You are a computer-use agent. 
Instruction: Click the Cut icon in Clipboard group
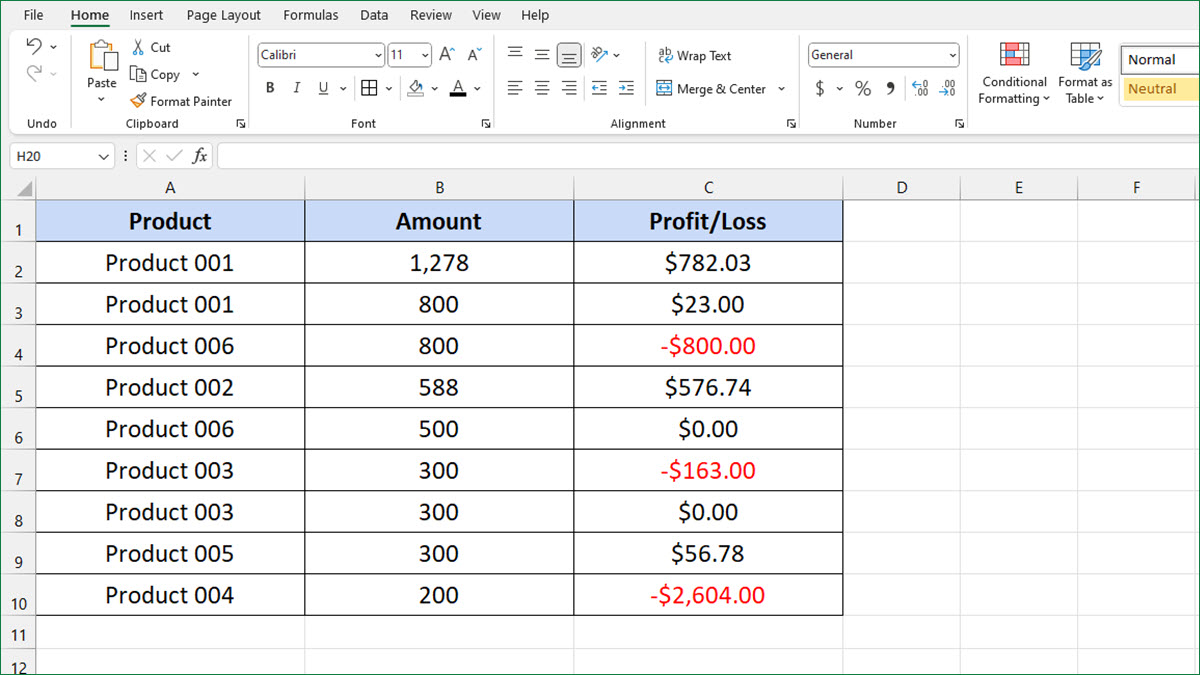pos(152,46)
